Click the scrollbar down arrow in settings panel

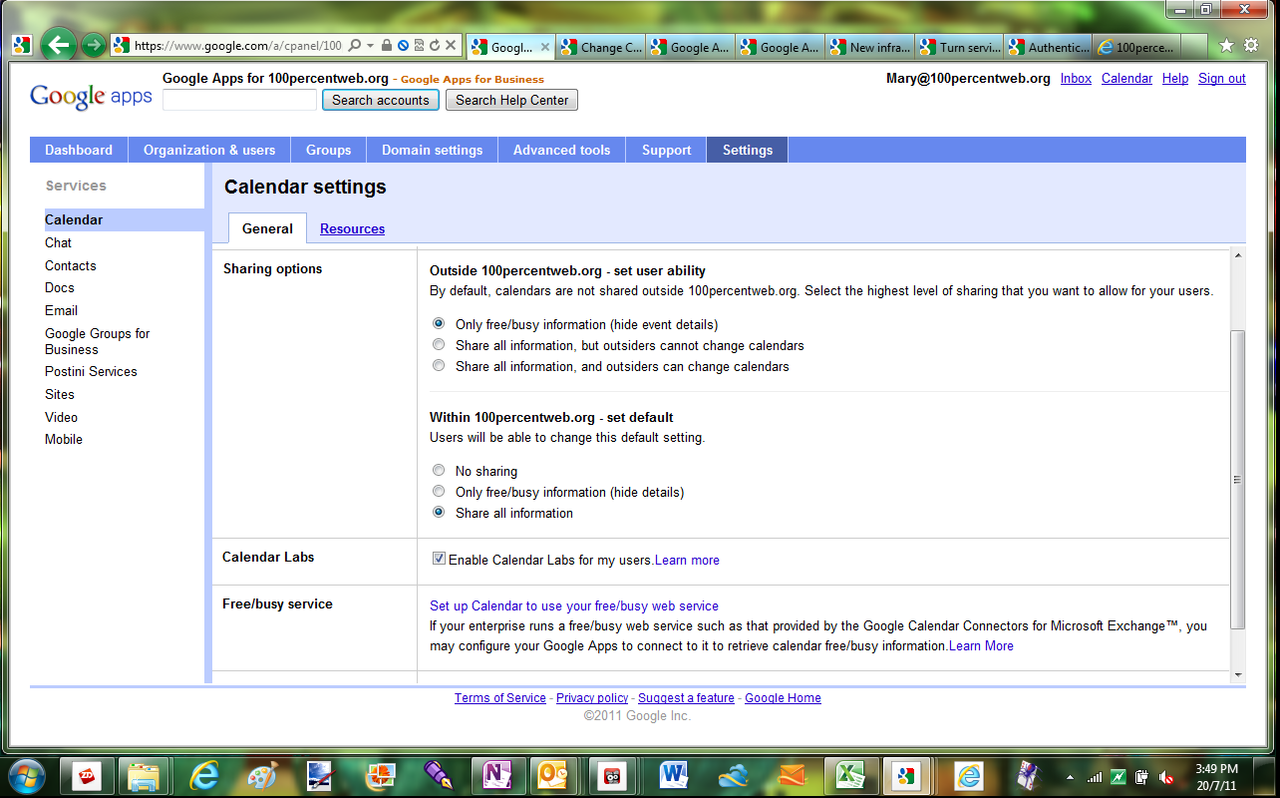click(1238, 675)
